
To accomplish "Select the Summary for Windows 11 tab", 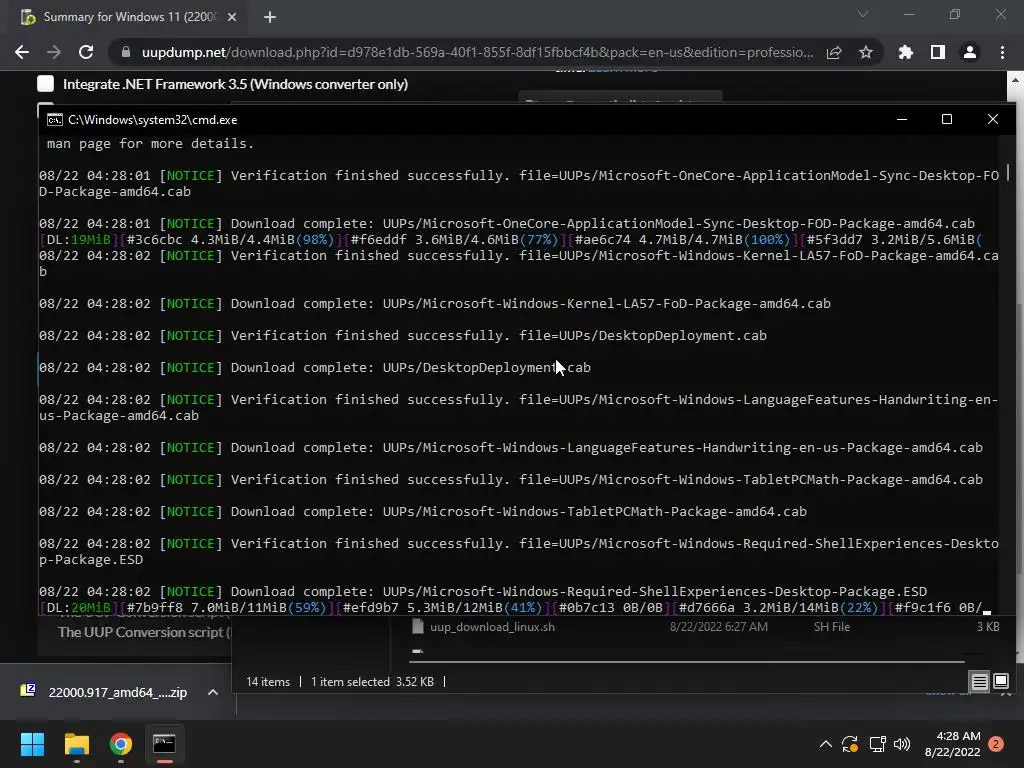I will point(129,17).
